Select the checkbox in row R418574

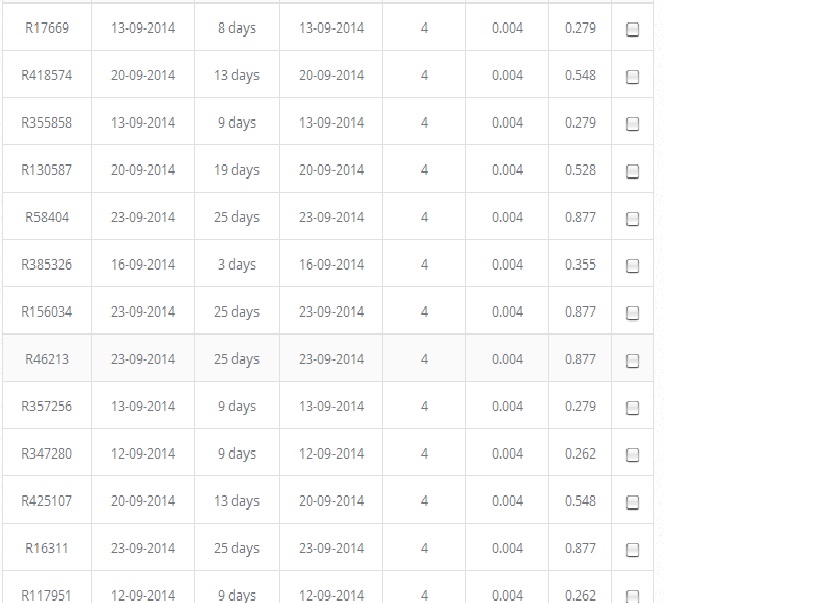coord(632,77)
